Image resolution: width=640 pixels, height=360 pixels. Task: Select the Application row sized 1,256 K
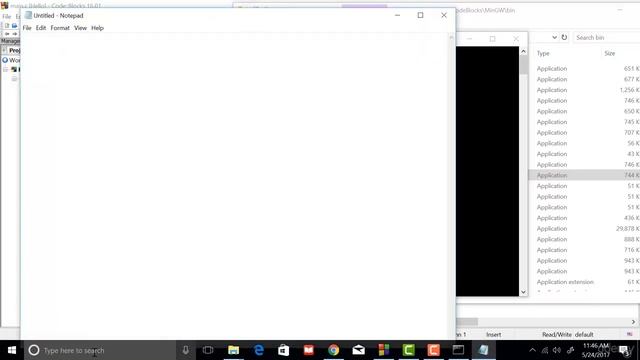coord(584,89)
